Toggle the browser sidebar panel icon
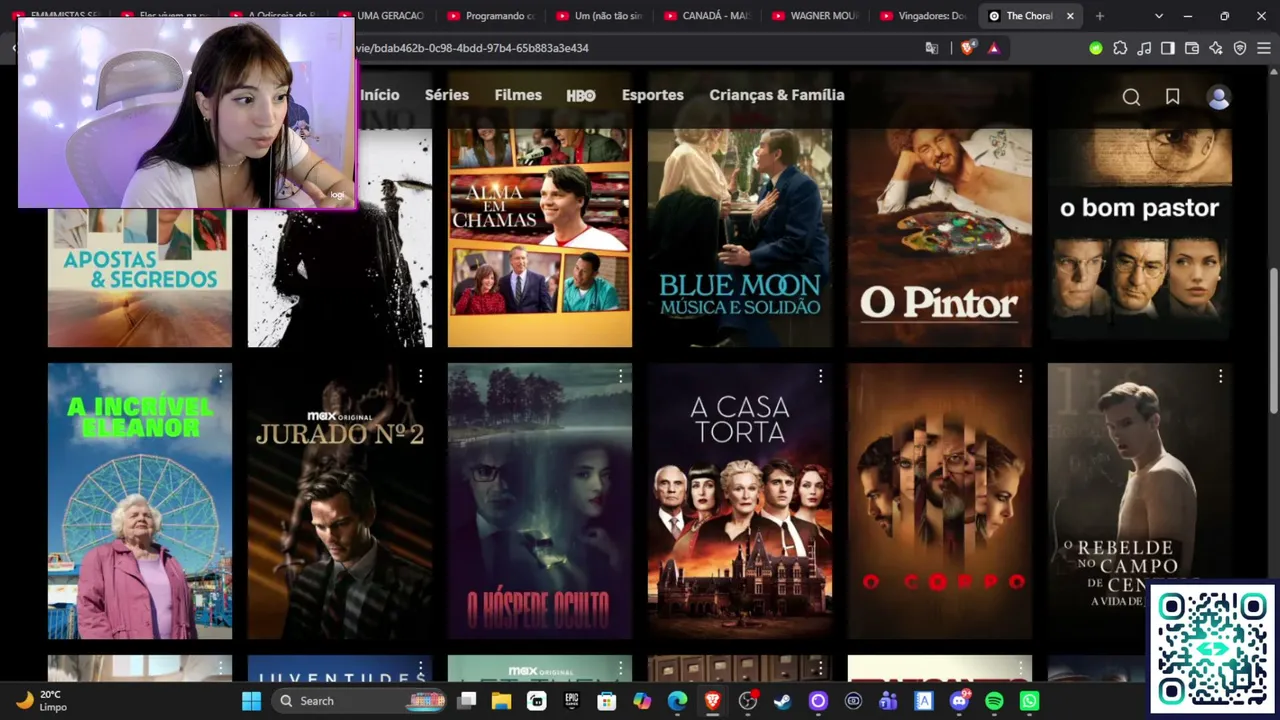 click(1168, 48)
